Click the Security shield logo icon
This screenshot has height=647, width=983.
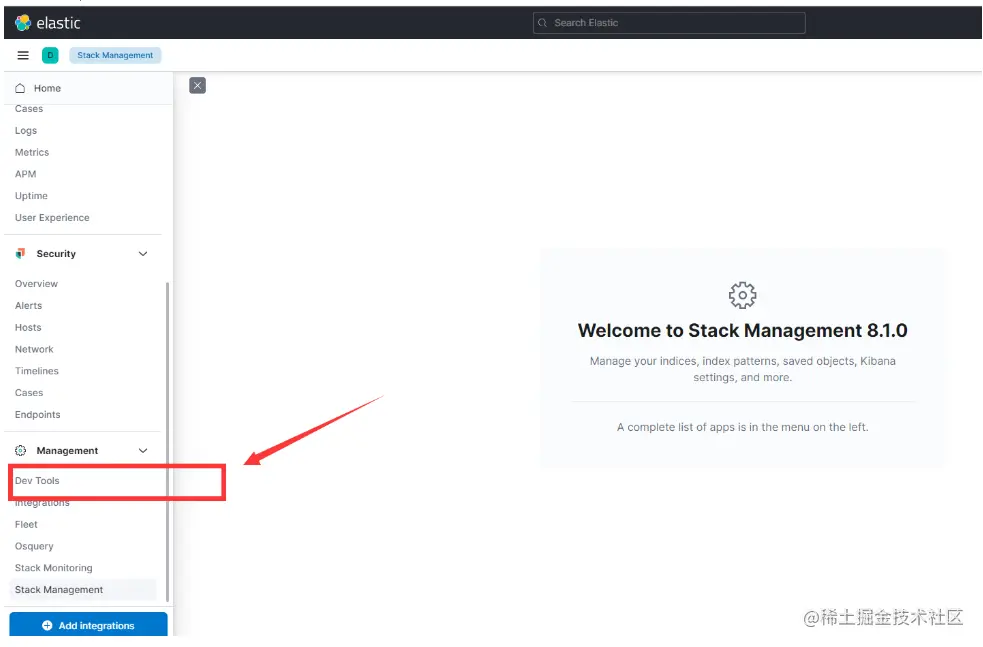21,253
